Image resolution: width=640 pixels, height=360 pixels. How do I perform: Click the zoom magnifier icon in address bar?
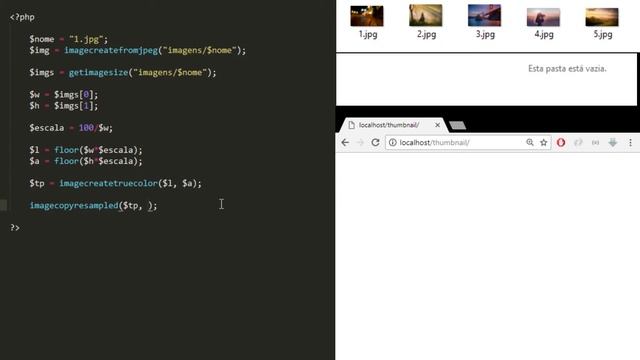[x=530, y=142]
